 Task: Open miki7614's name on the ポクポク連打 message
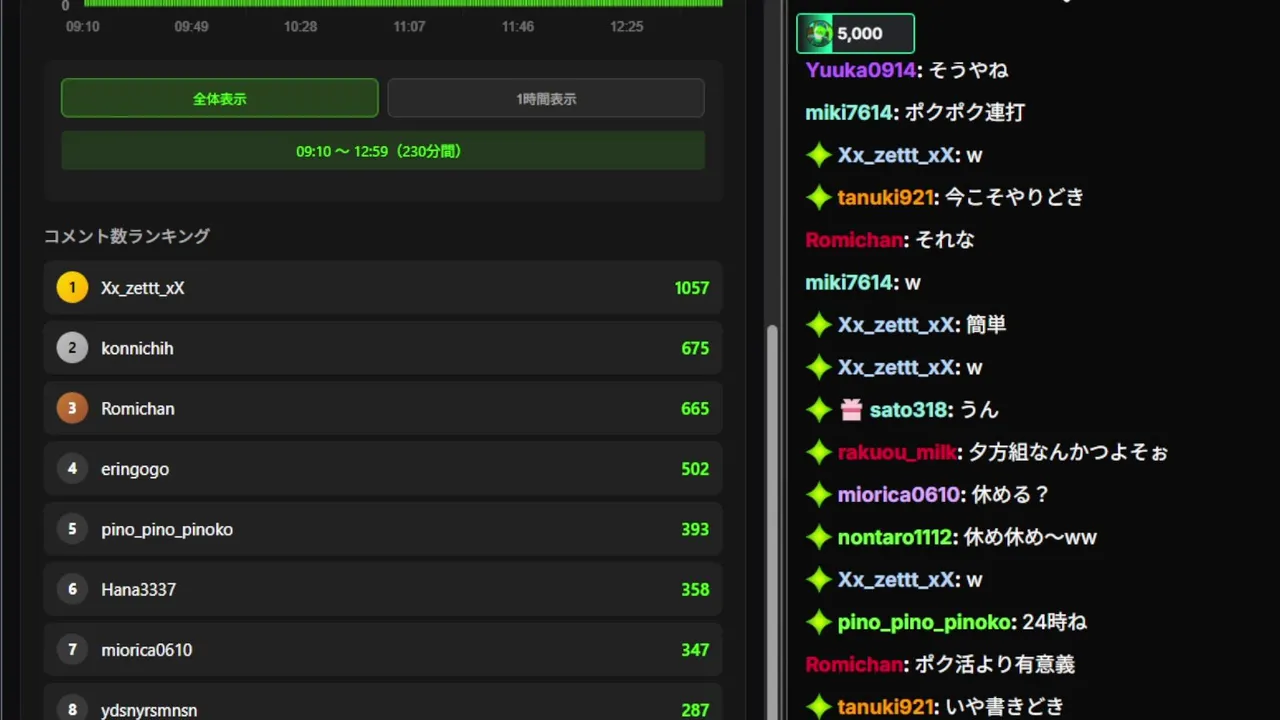point(849,113)
